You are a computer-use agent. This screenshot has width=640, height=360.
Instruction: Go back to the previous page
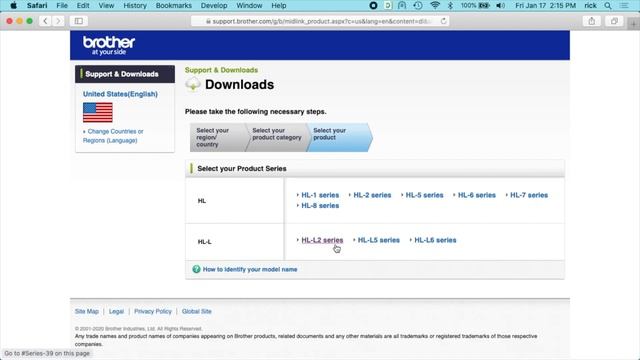[45, 21]
